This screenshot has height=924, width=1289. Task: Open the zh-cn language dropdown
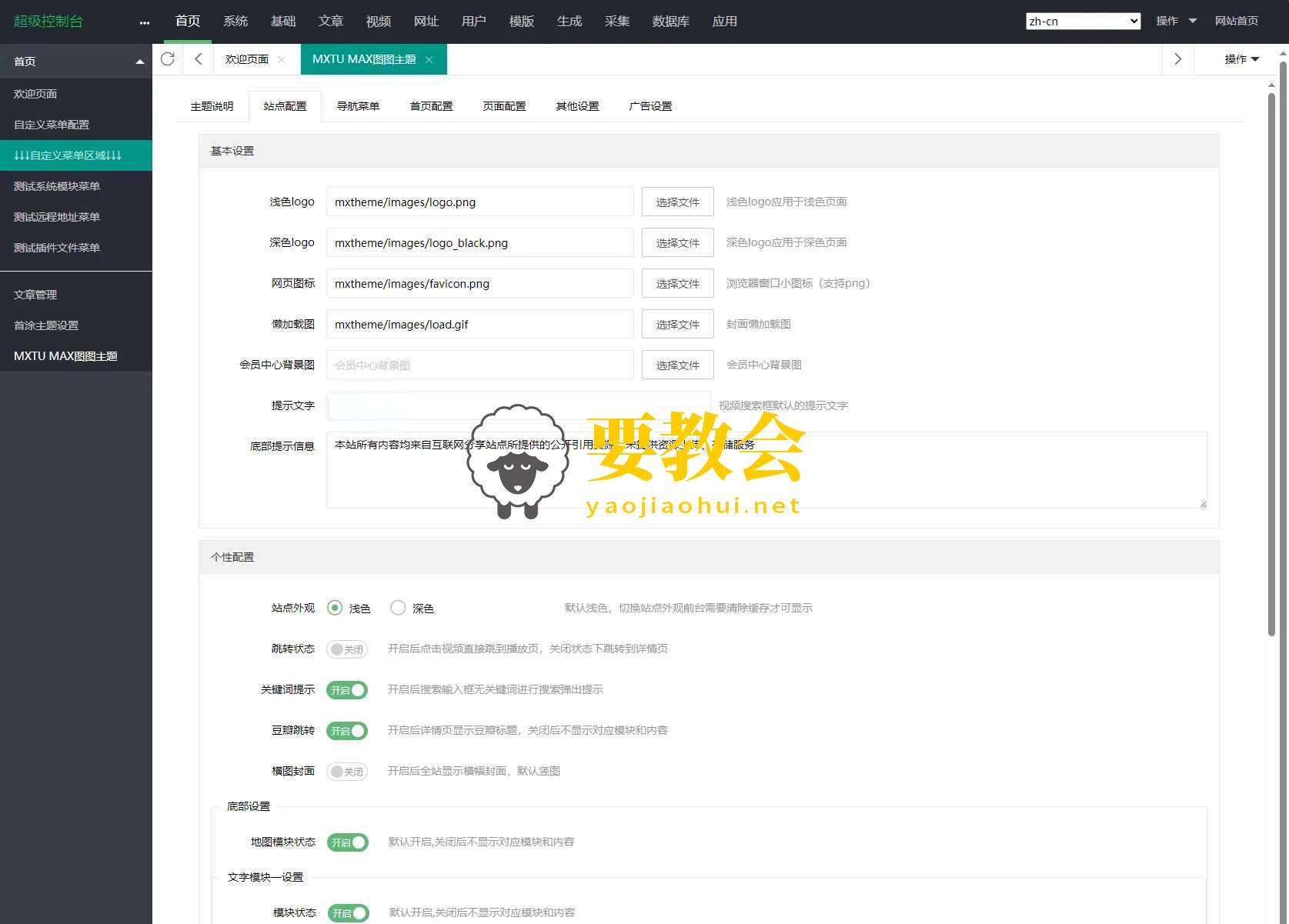point(1083,22)
